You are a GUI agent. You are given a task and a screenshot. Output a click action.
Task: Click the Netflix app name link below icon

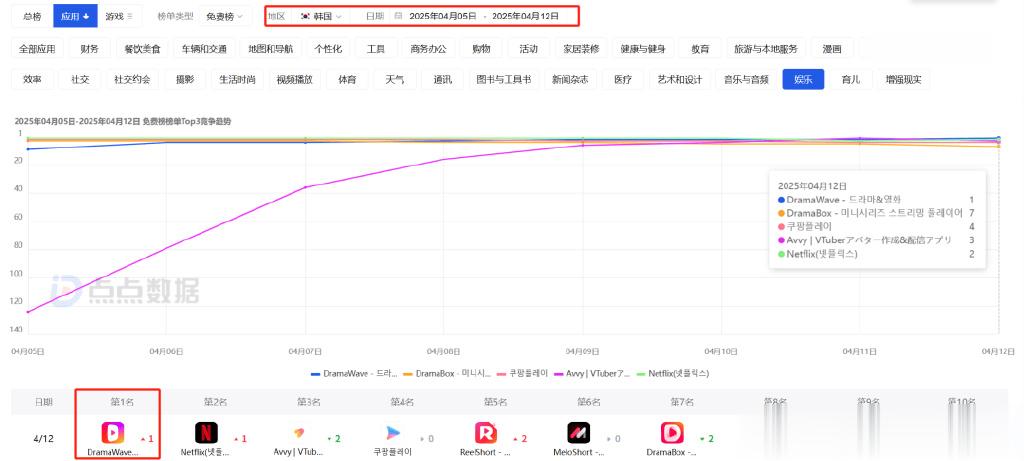point(206,452)
